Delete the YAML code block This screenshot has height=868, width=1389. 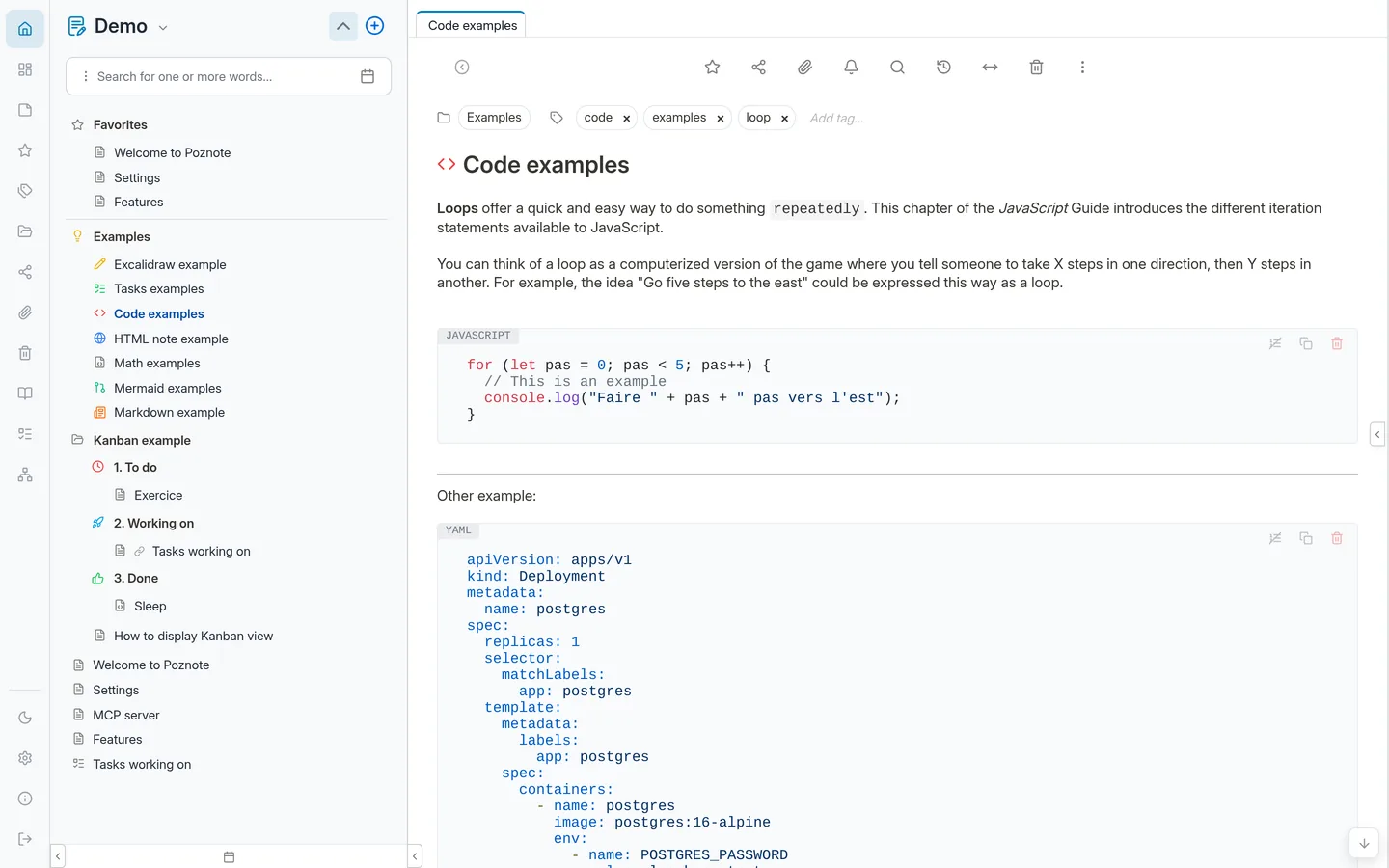tap(1337, 538)
